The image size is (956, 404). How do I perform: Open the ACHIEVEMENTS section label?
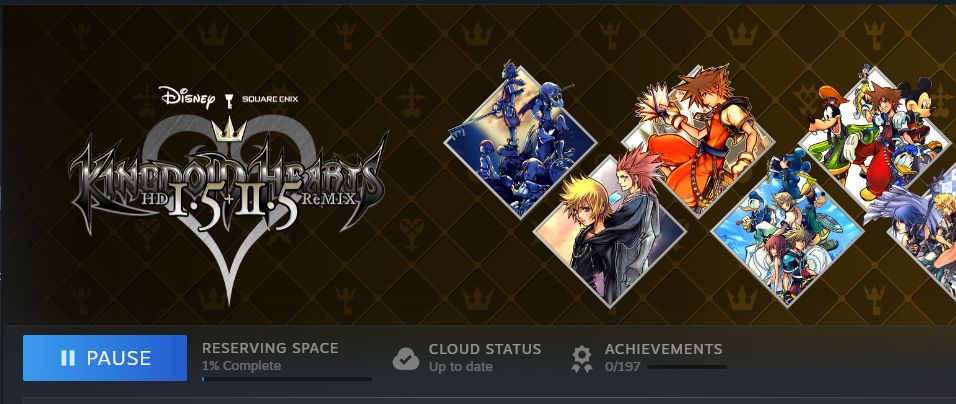click(x=663, y=349)
